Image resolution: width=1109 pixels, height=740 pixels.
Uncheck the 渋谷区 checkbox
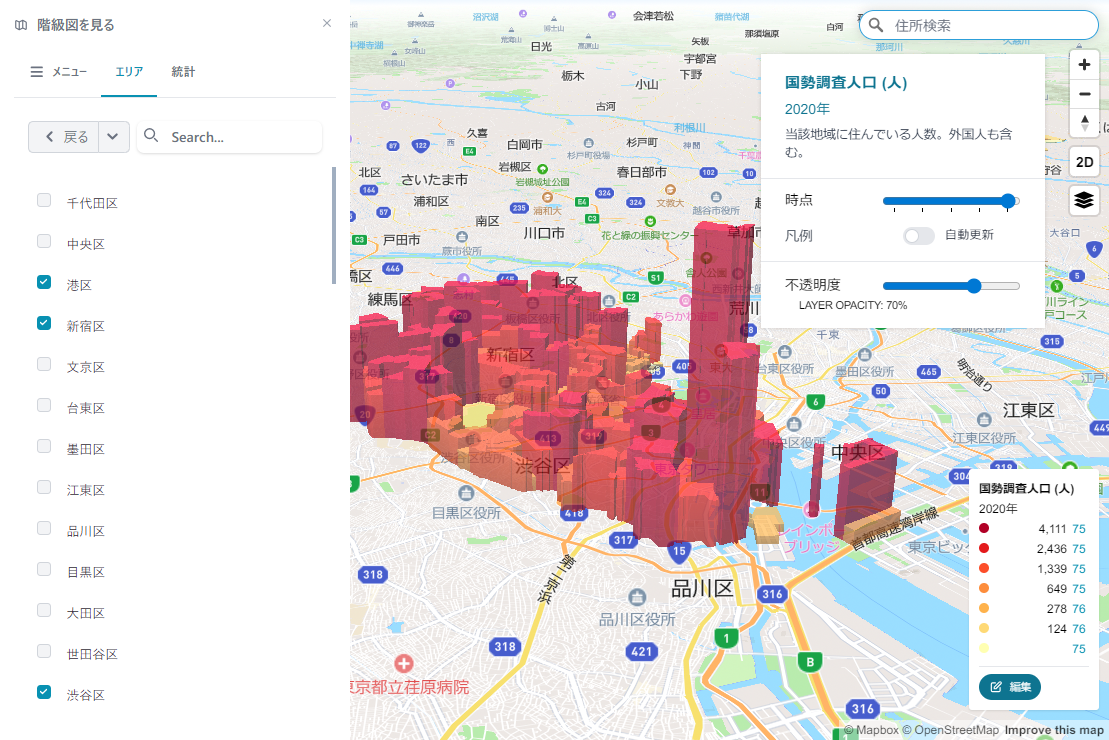(44, 693)
